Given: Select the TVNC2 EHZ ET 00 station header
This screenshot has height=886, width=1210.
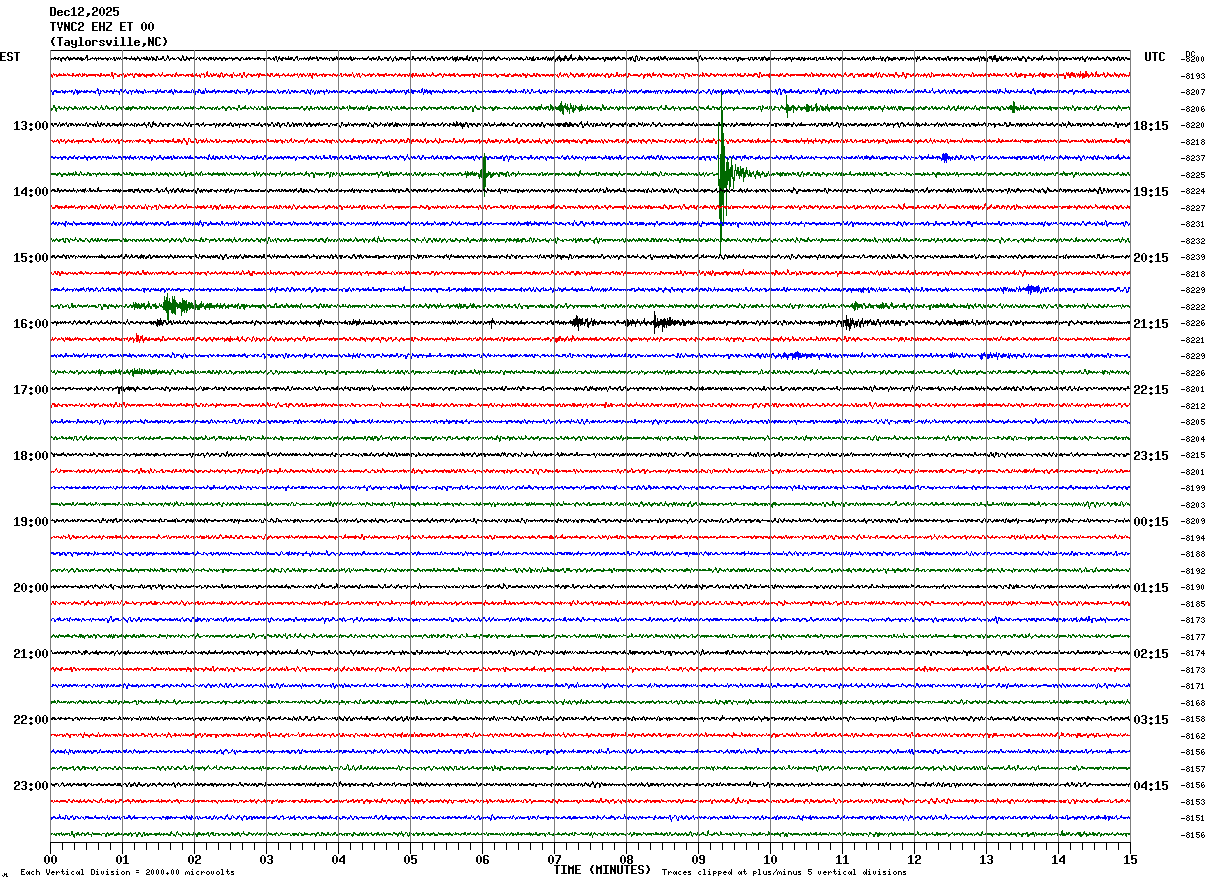Looking at the screenshot, I should pos(102,27).
